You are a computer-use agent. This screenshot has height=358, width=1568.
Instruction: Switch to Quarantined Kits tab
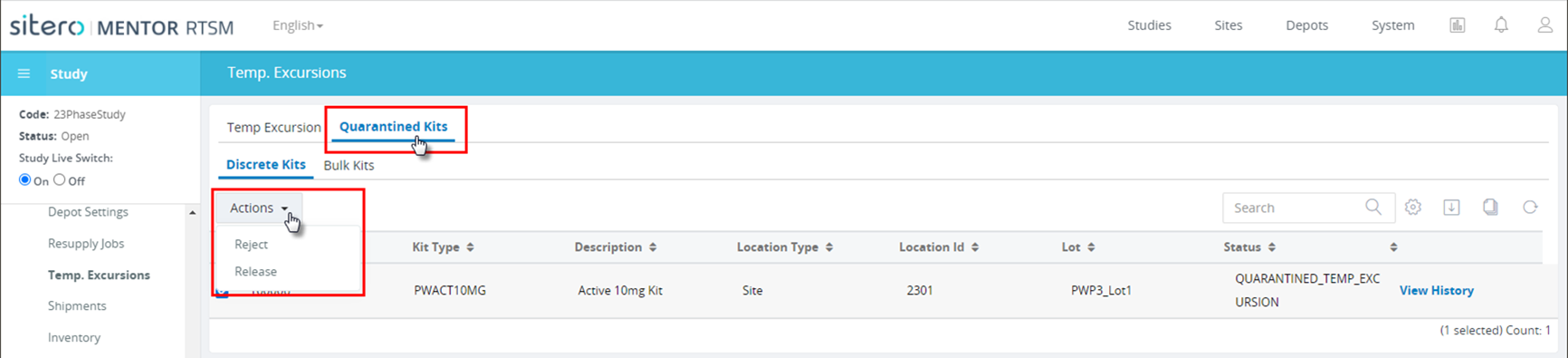[393, 127]
